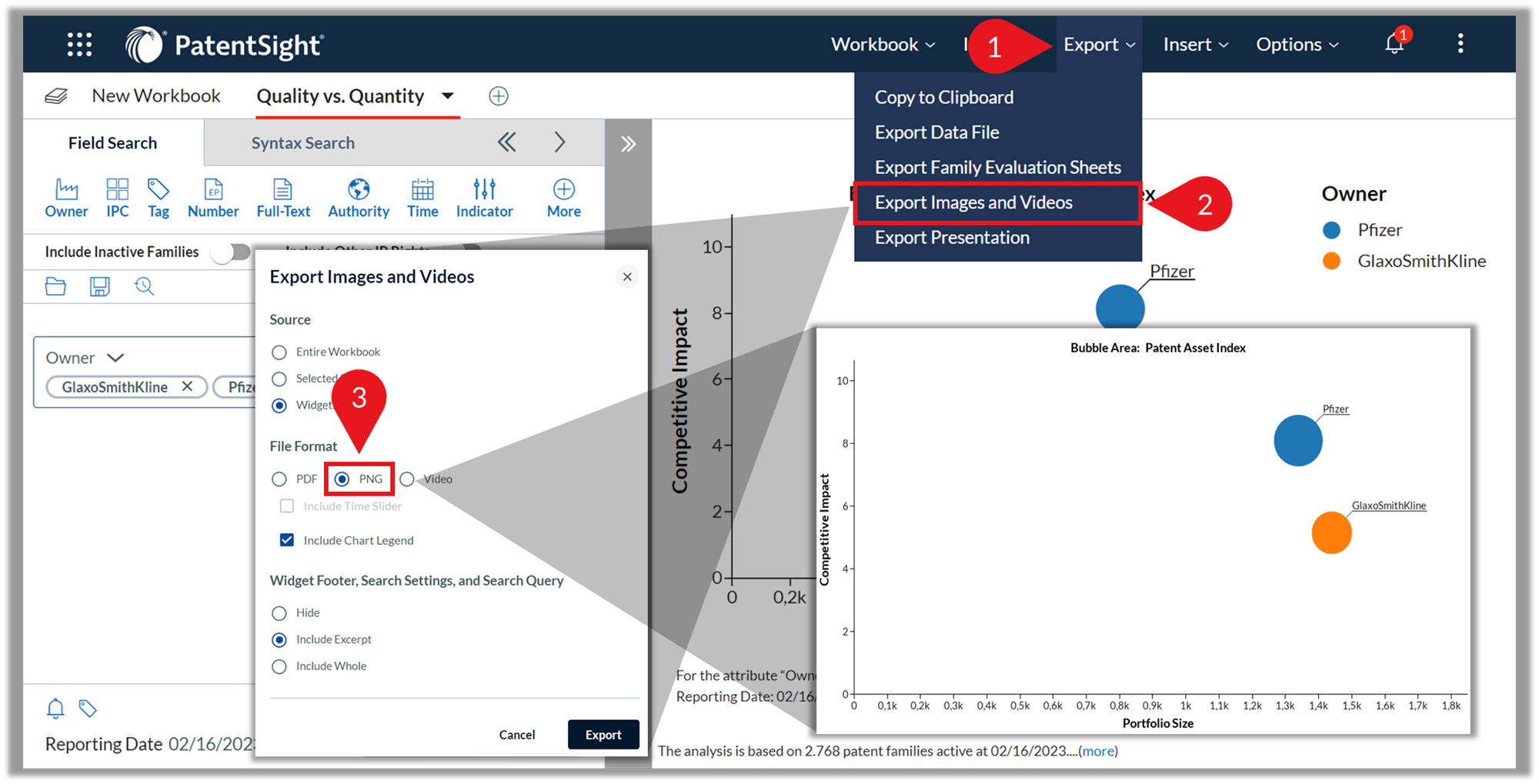The image size is (1539, 784).
Task: Expand Quality vs. Quantity tab dropdown arrow
Action: pos(448,96)
